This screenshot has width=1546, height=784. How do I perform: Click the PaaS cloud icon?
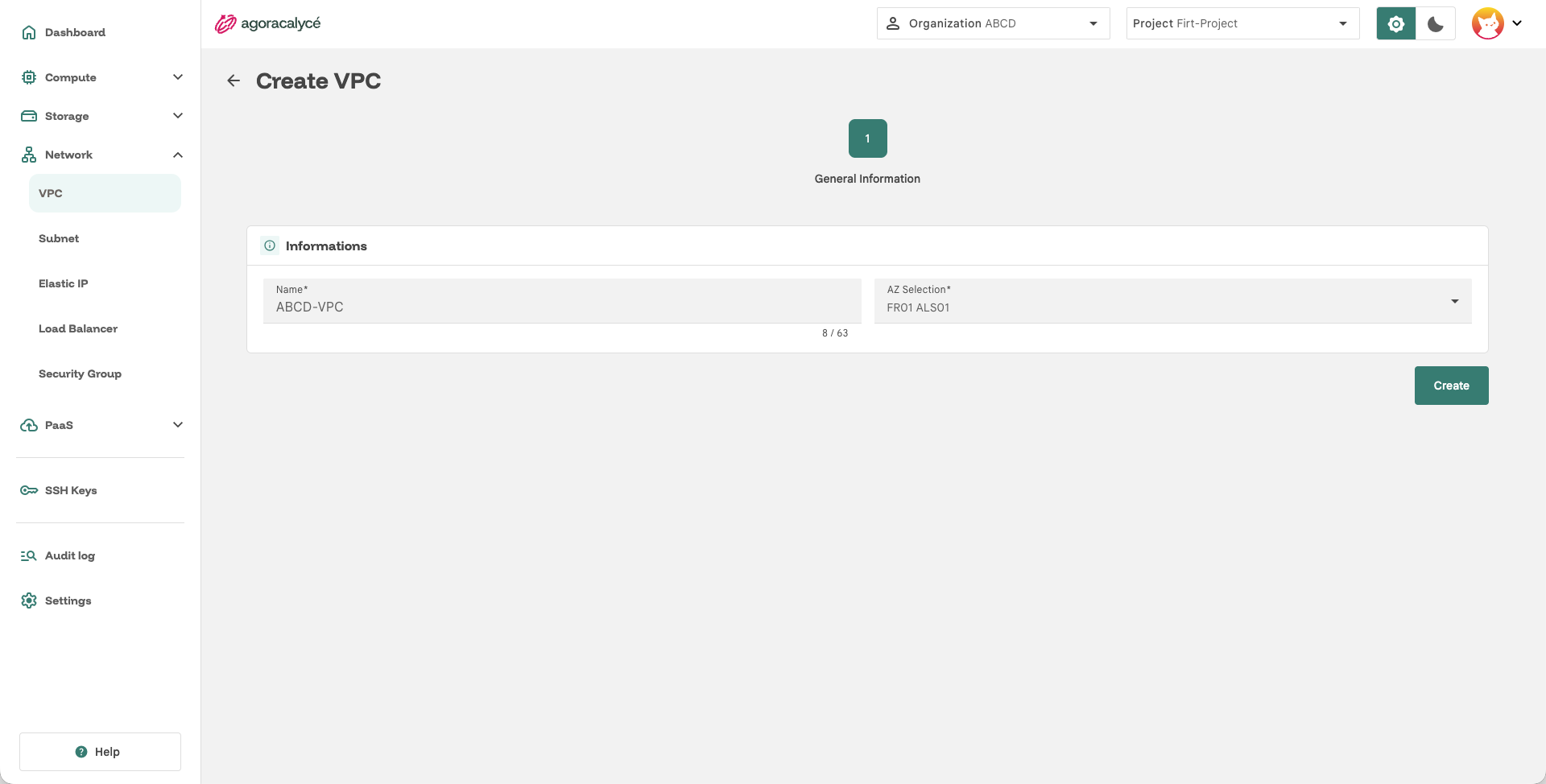click(29, 425)
